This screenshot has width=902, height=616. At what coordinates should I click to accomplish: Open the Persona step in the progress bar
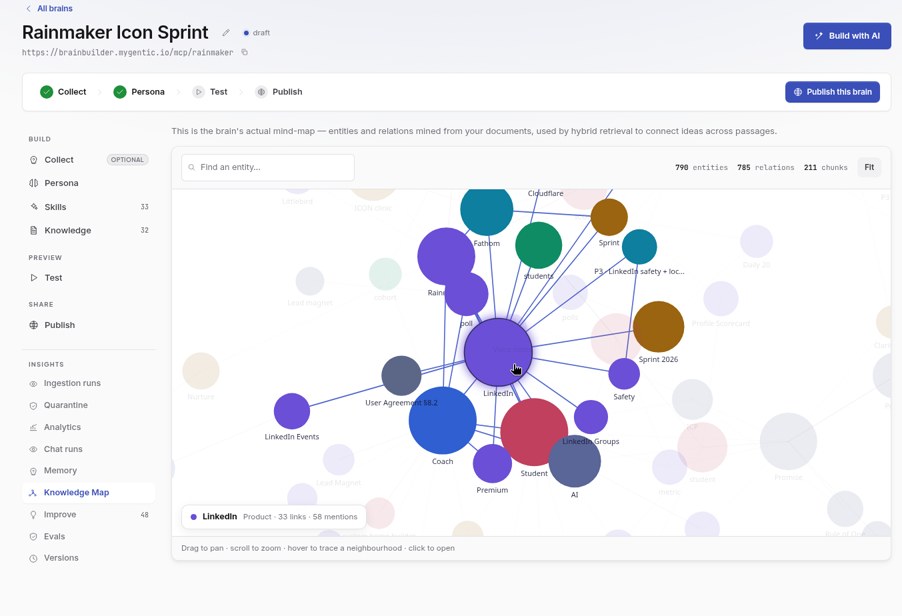(x=139, y=92)
